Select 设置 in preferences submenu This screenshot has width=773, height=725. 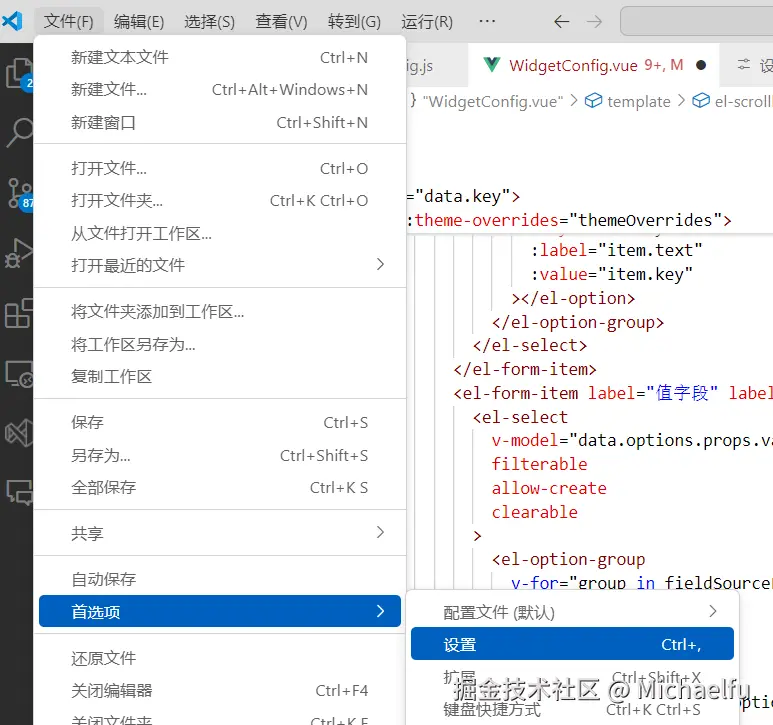tap(572, 644)
